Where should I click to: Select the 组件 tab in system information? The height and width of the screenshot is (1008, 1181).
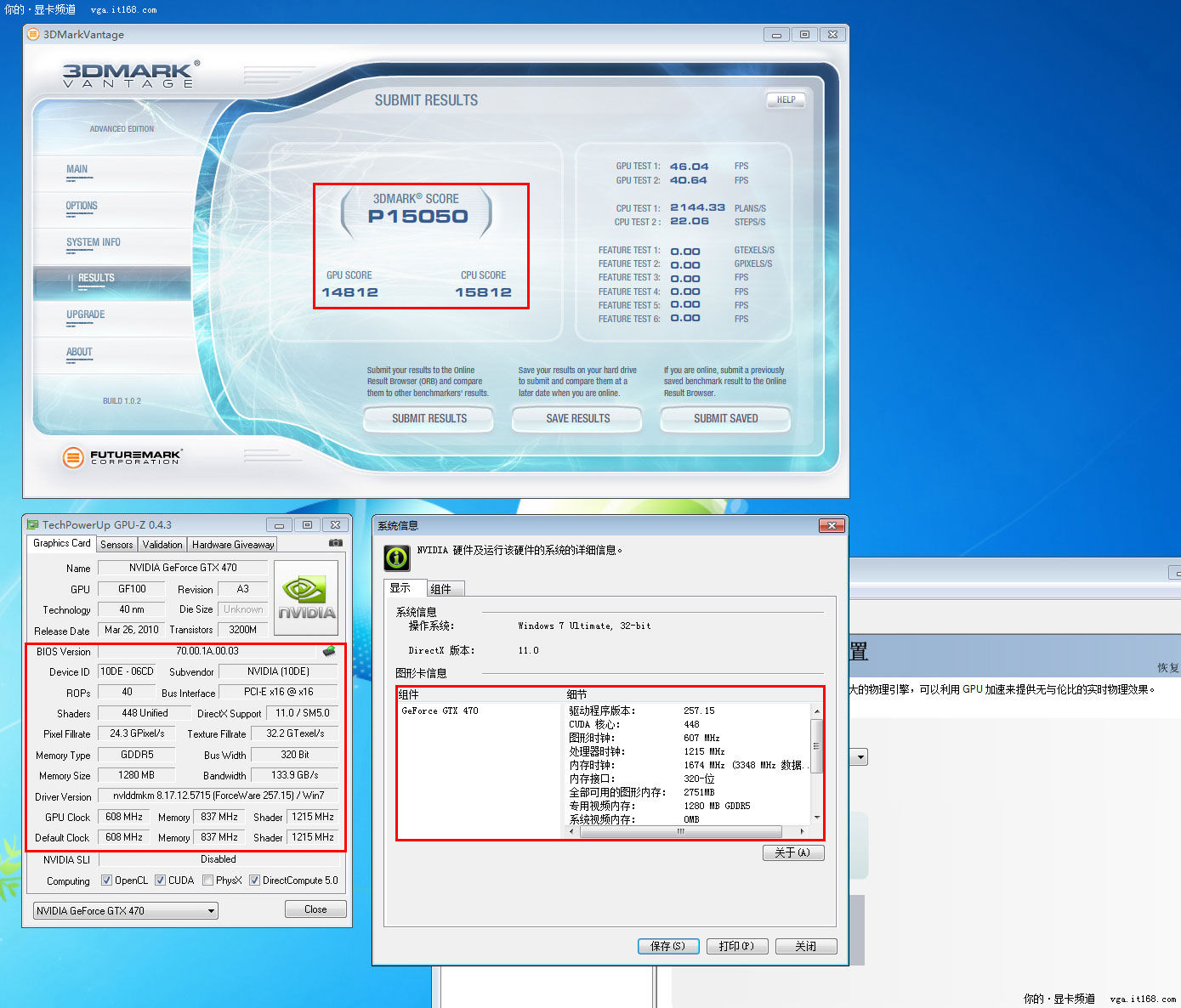click(x=444, y=589)
